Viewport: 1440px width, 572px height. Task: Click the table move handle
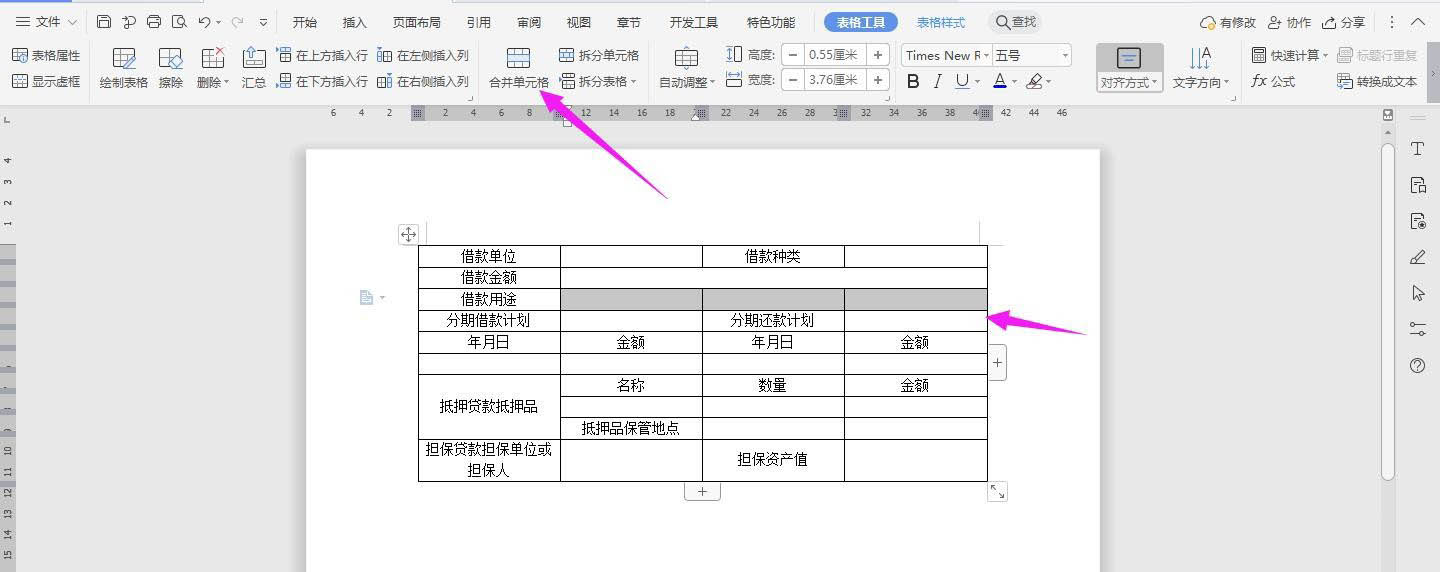point(408,234)
